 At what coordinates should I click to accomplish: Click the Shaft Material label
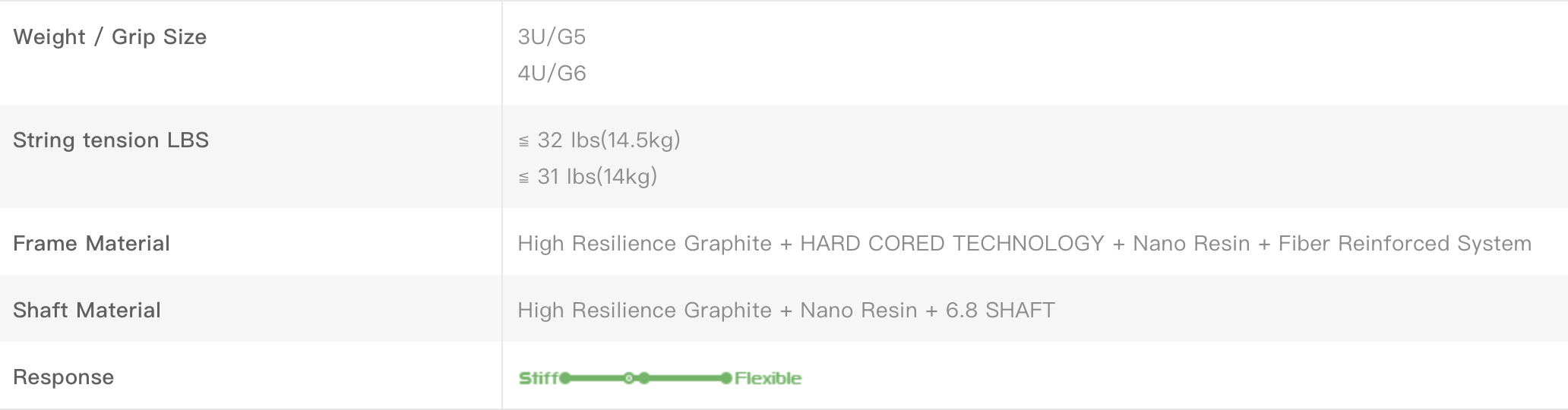87,311
